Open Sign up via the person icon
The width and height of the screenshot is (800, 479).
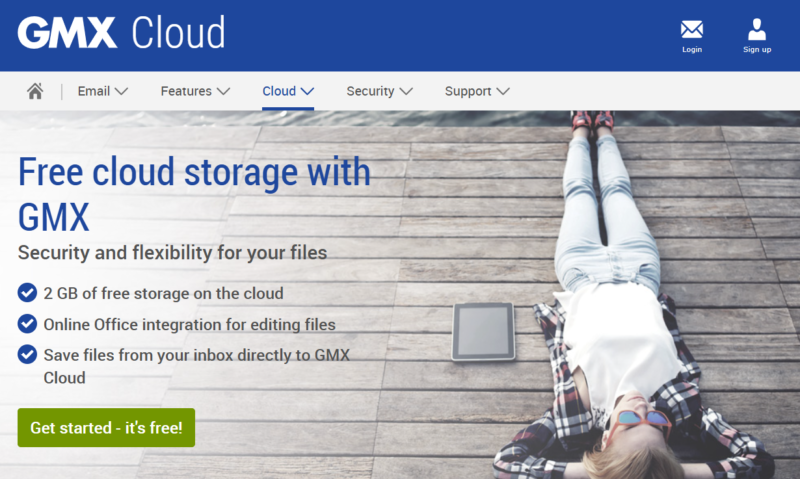[x=757, y=29]
